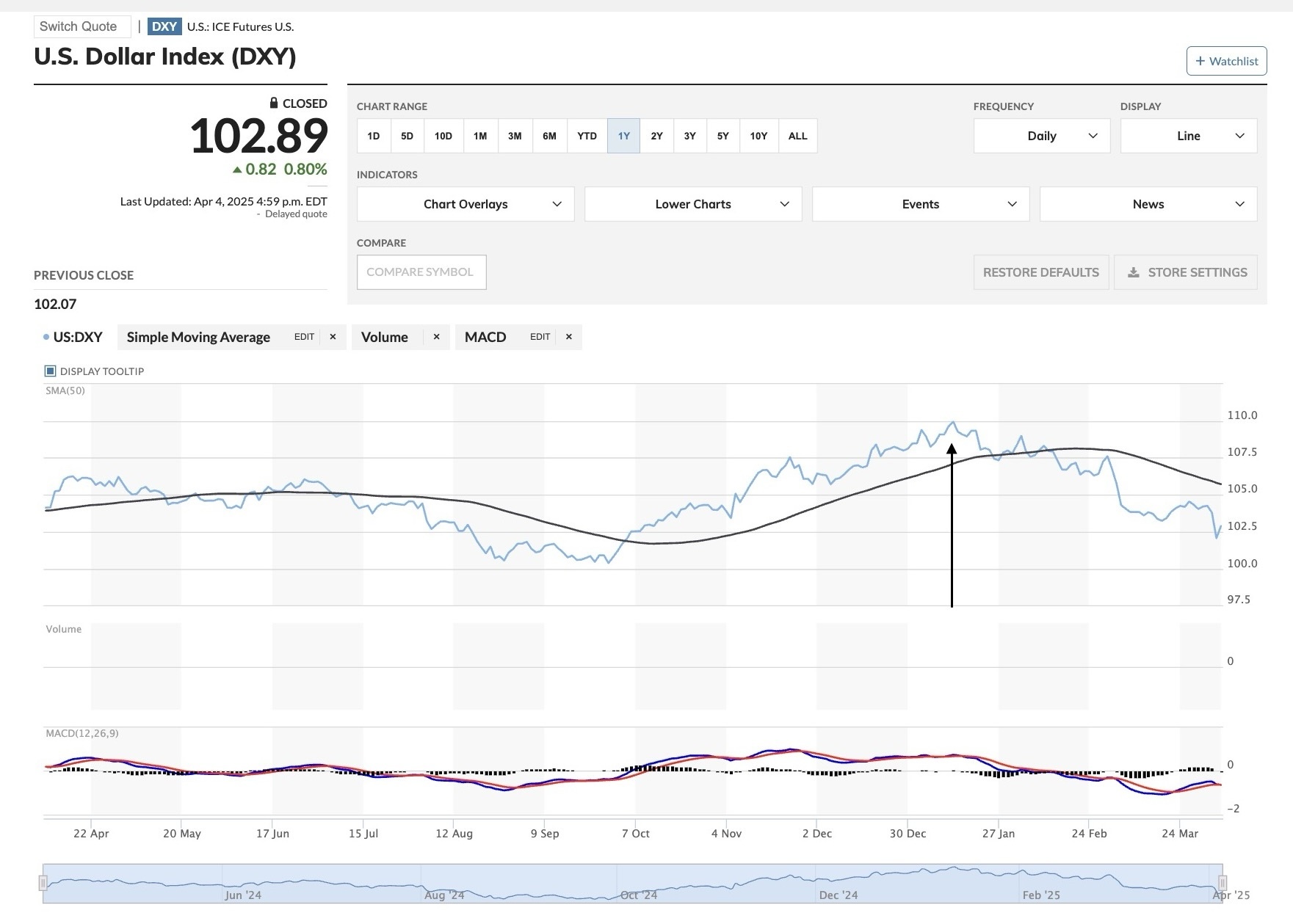This screenshot has height=924, width=1293.
Task: Select the 10D chart range
Action: tap(443, 136)
